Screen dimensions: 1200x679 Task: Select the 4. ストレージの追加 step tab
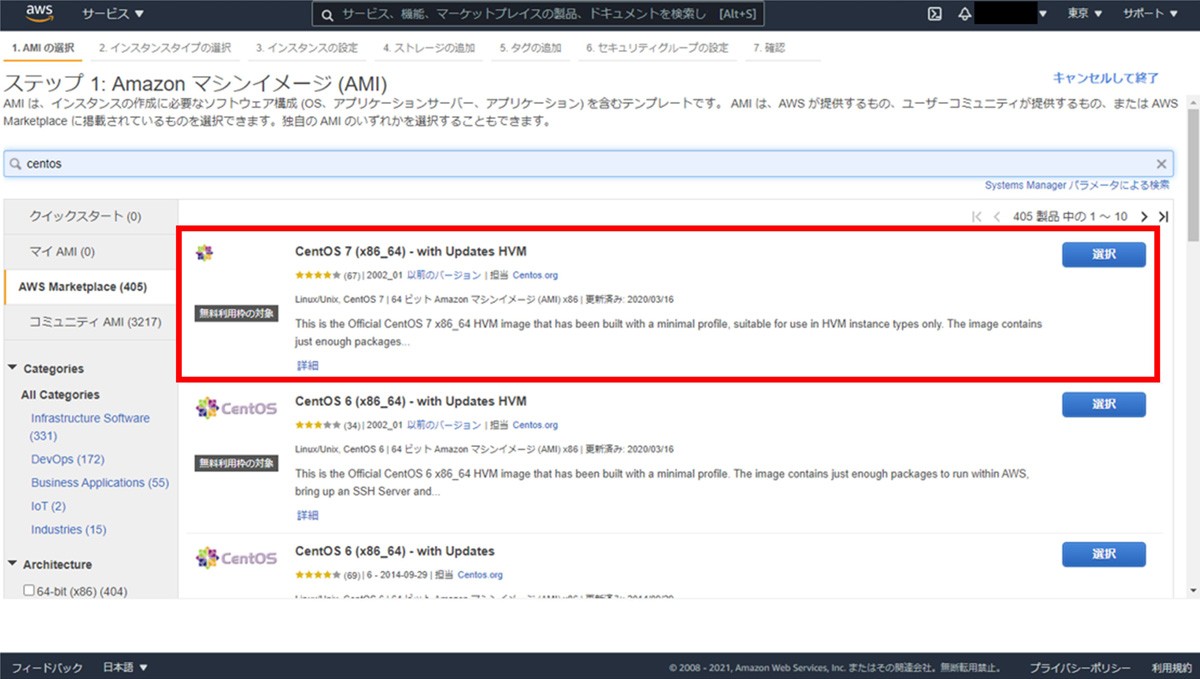pyautogui.click(x=429, y=48)
